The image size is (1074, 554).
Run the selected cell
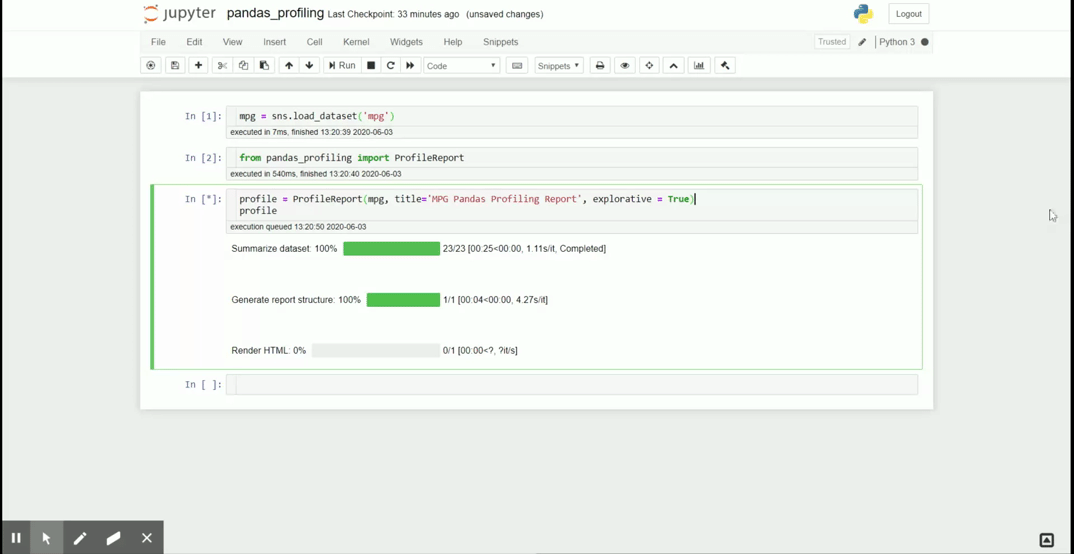[342, 66]
